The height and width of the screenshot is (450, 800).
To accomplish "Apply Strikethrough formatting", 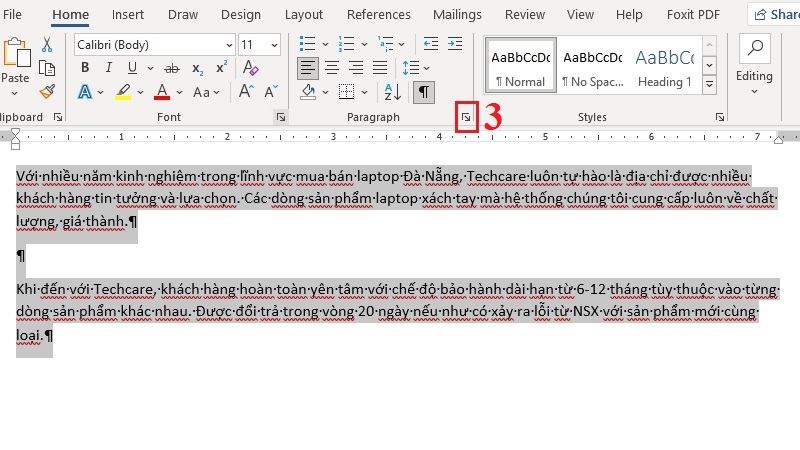I will tap(172, 68).
